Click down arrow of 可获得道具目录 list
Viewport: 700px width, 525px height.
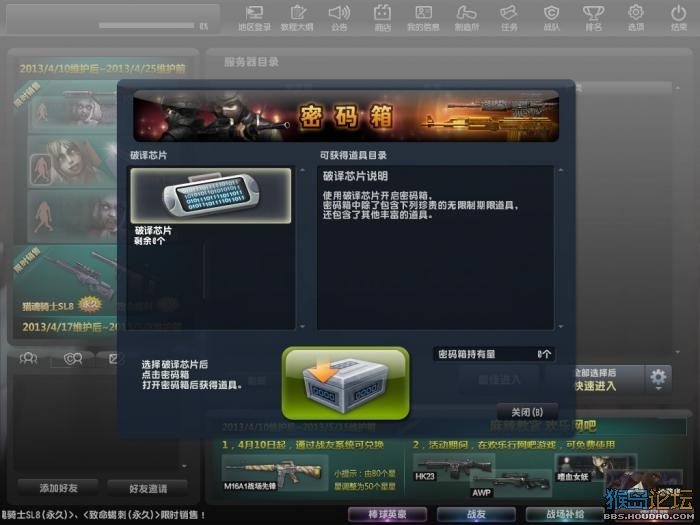[x=561, y=326]
